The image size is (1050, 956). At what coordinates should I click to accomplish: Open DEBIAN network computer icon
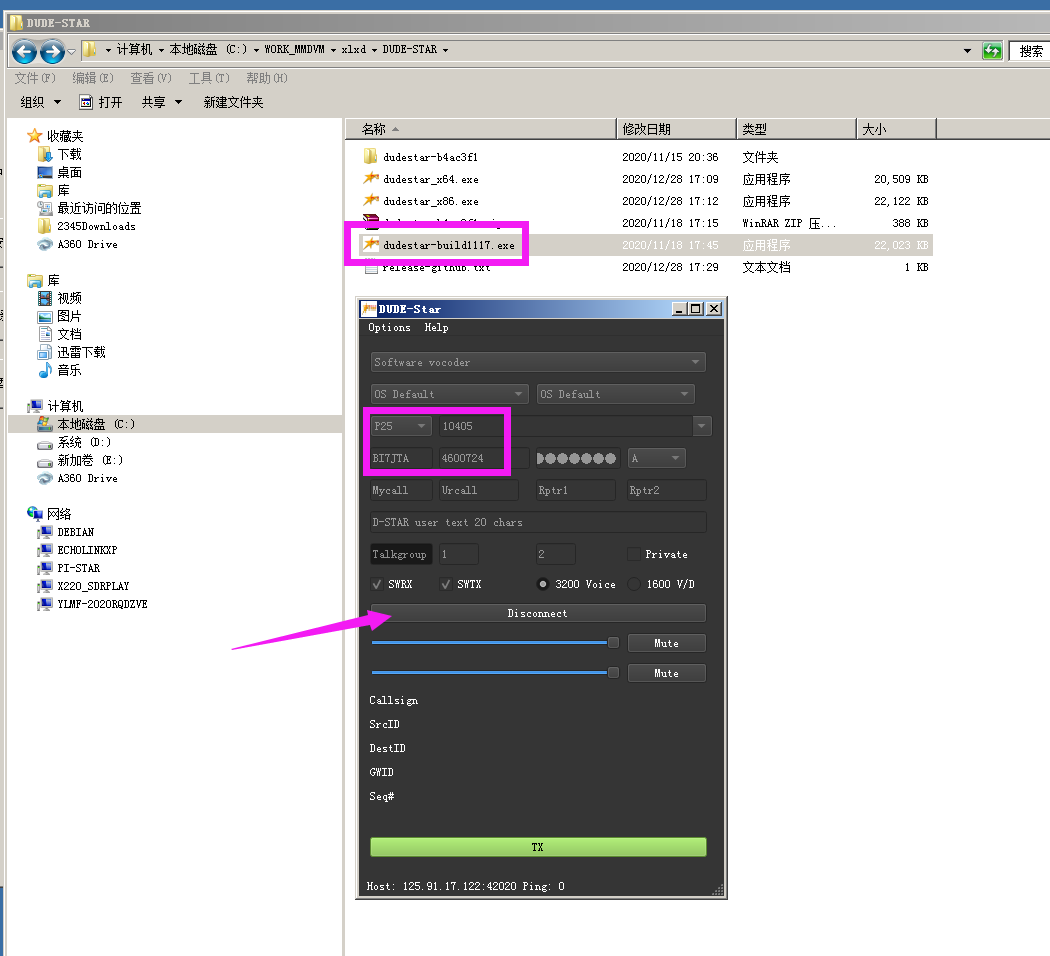45,532
